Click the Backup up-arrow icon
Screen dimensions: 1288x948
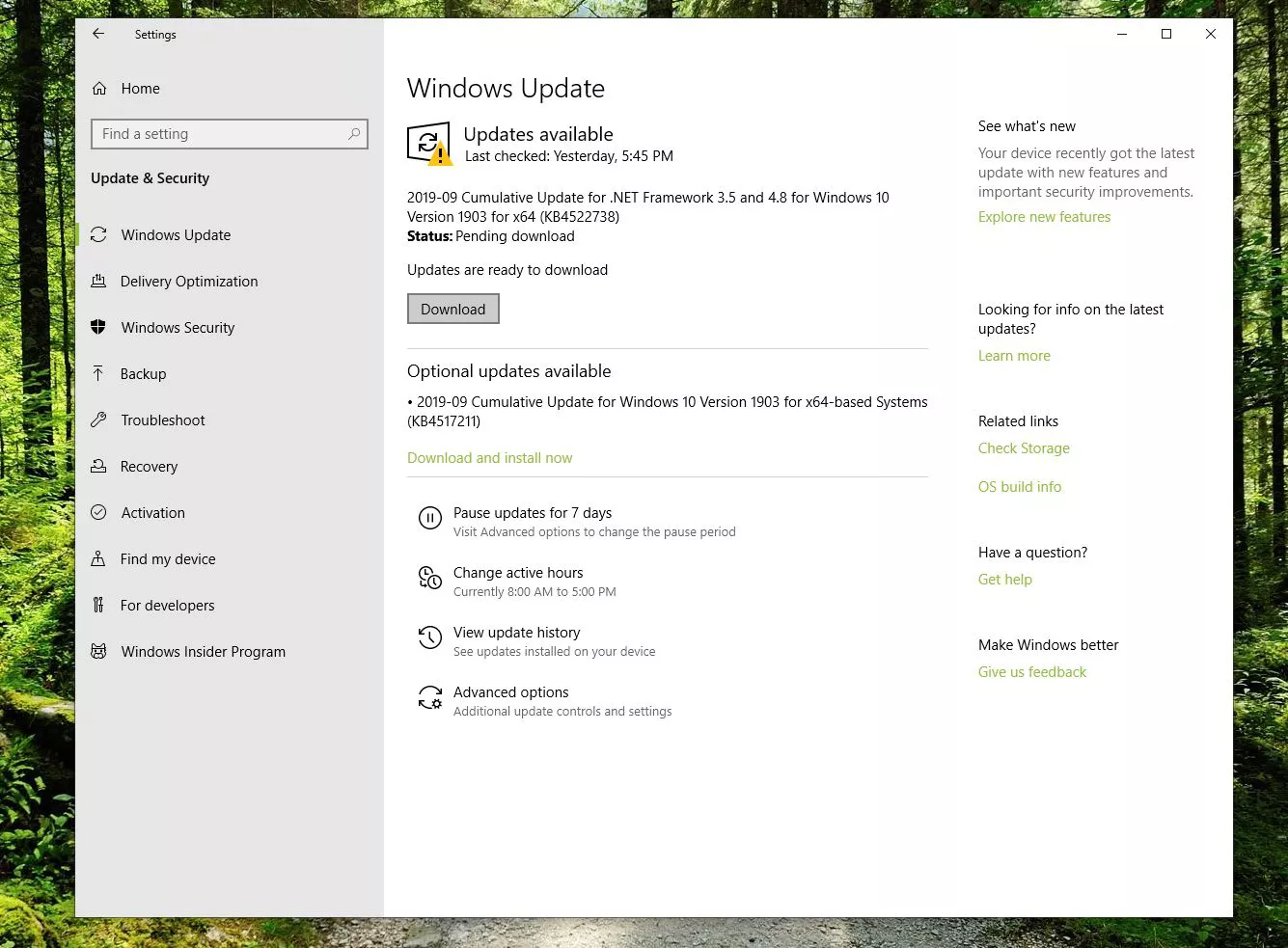(x=99, y=373)
